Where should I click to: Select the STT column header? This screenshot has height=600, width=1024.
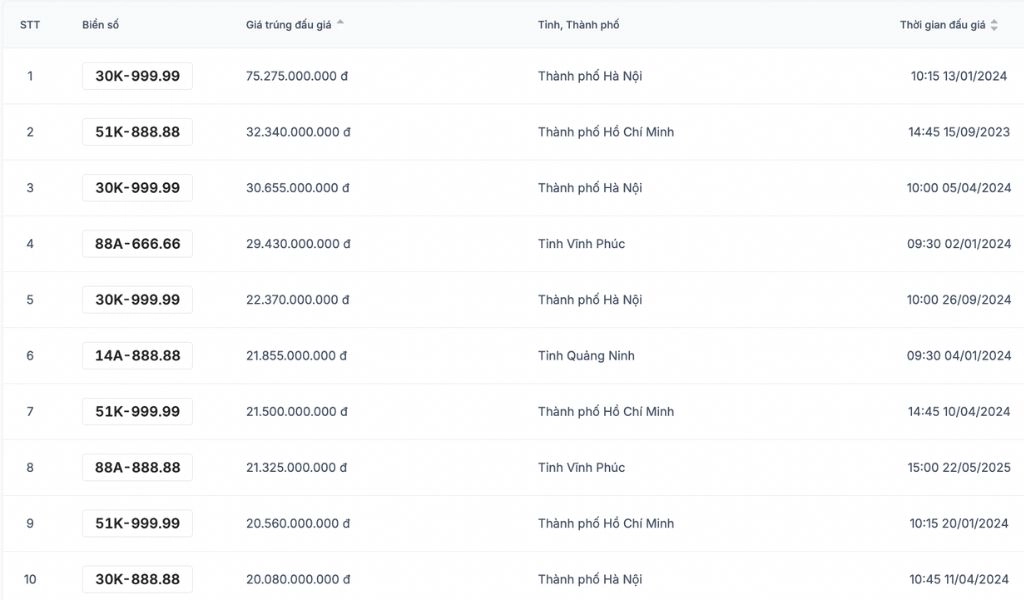point(30,25)
